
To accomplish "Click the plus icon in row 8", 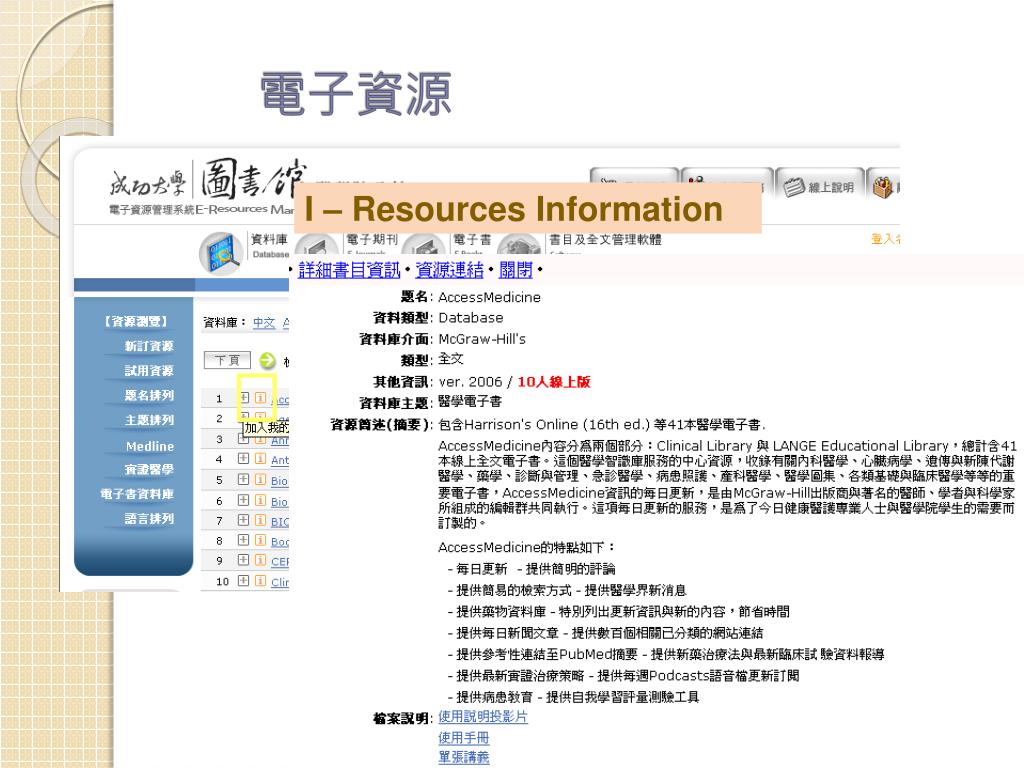I will pyautogui.click(x=244, y=539).
